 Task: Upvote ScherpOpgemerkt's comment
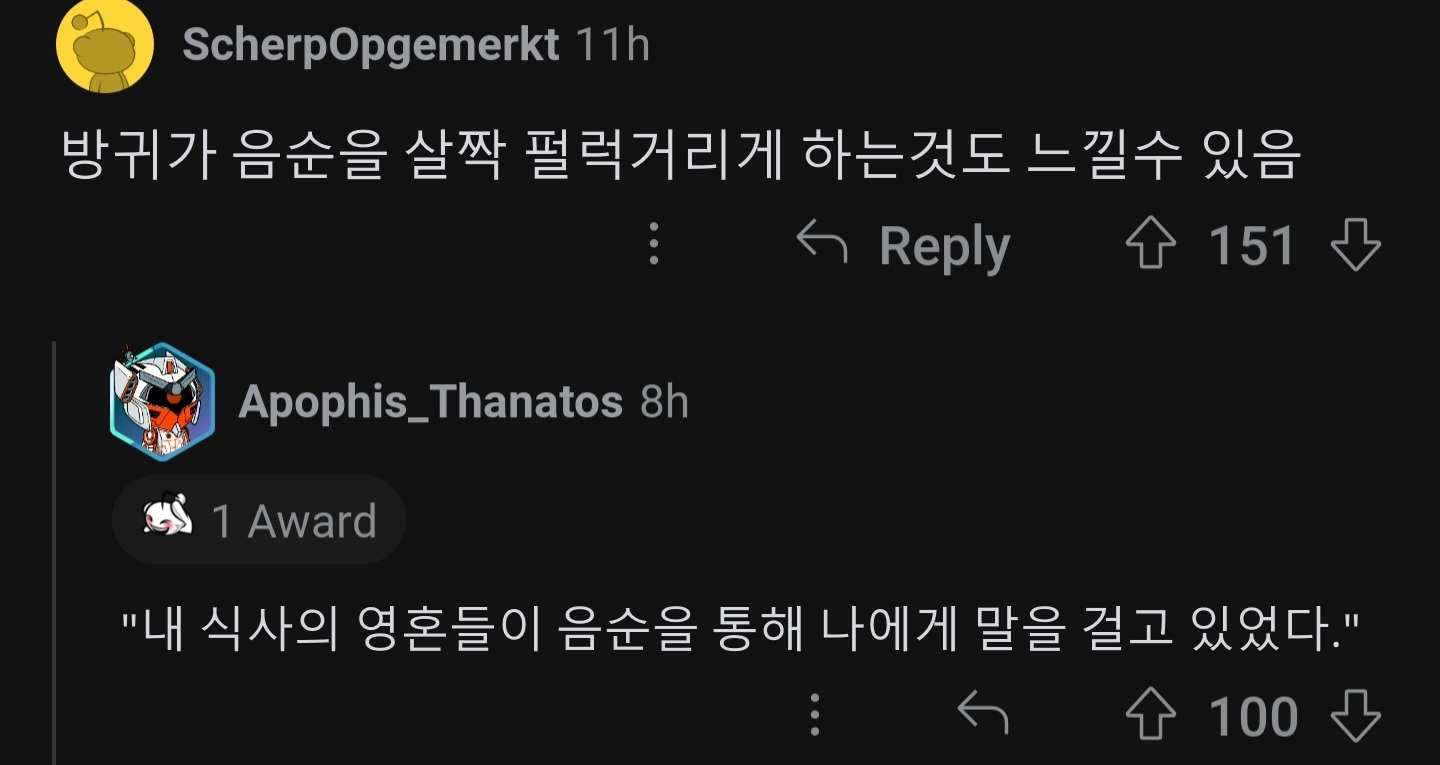1151,245
